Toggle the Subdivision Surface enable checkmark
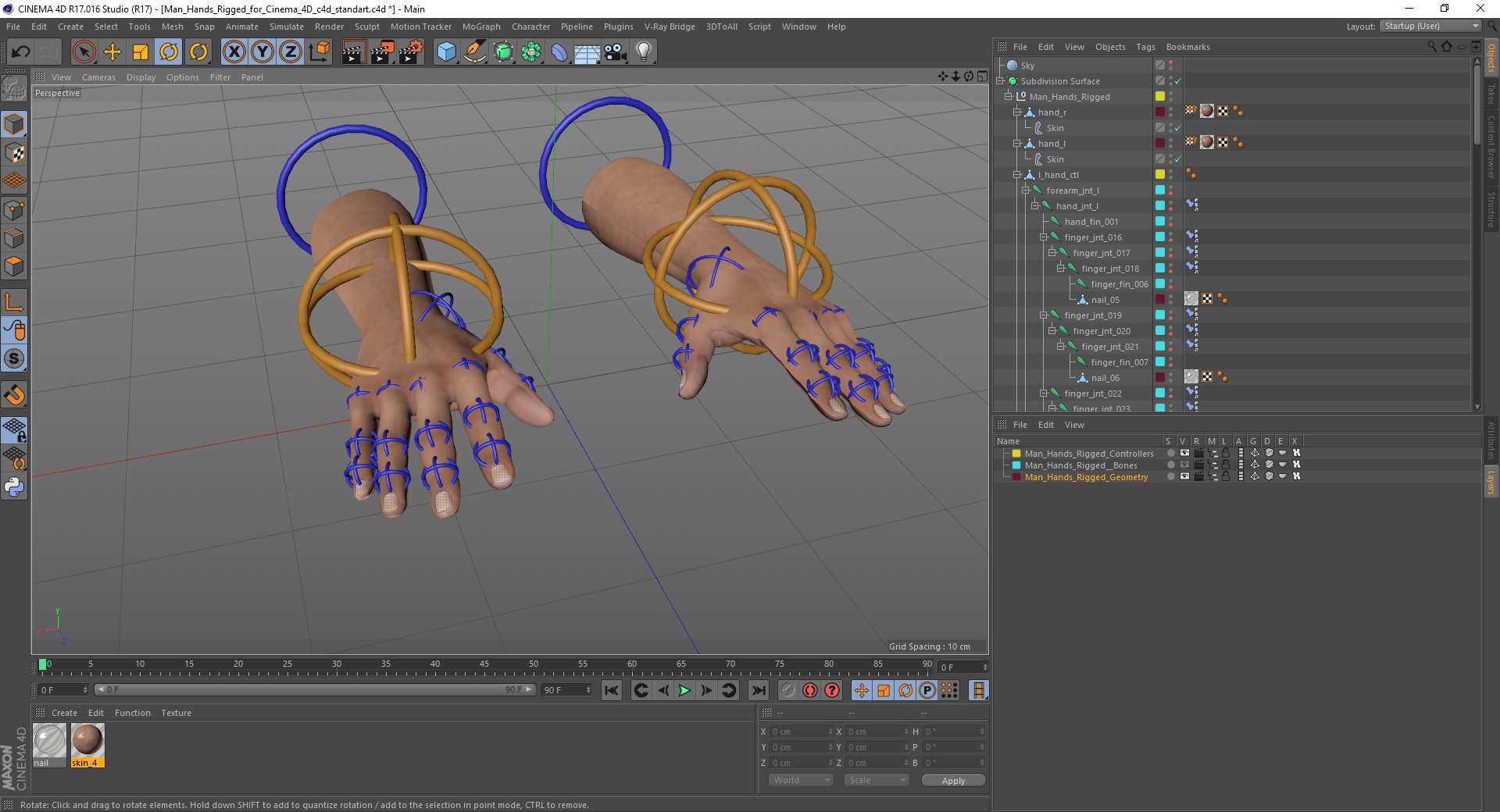 [1177, 81]
